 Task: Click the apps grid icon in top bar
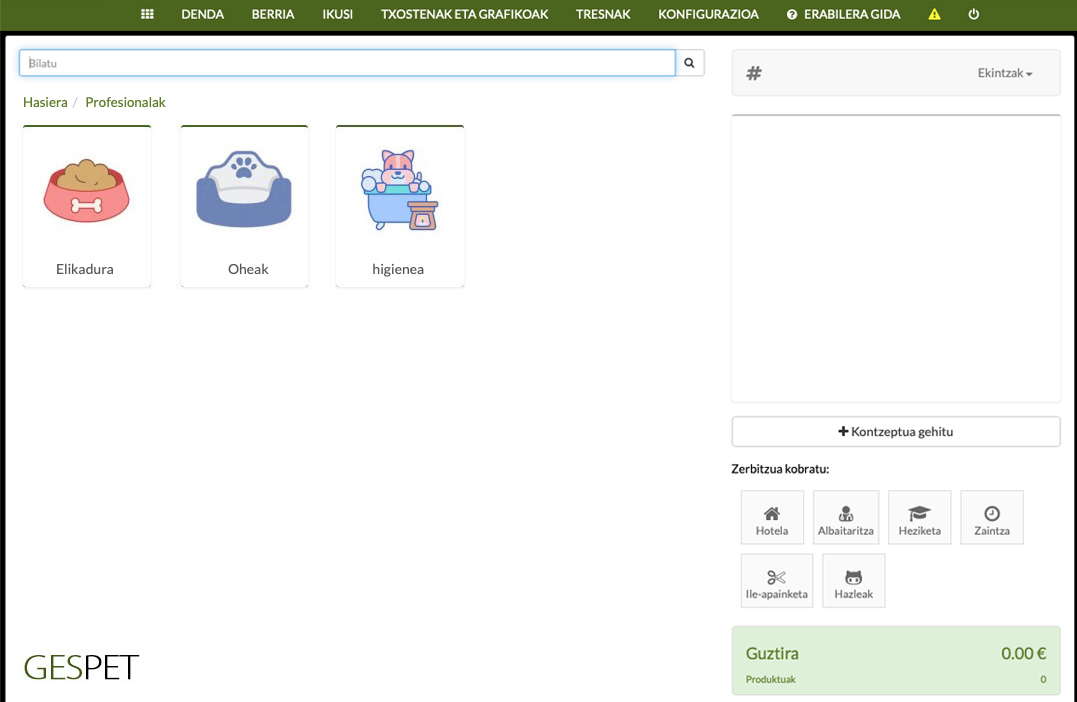click(147, 14)
